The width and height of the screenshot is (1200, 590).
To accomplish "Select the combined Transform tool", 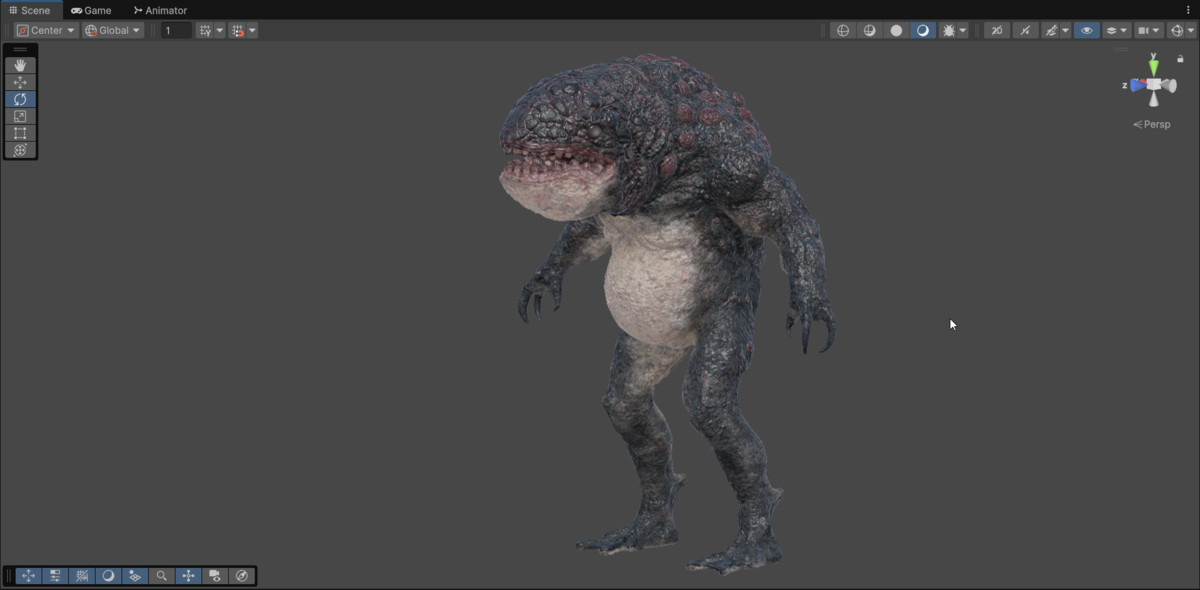I will (20, 150).
